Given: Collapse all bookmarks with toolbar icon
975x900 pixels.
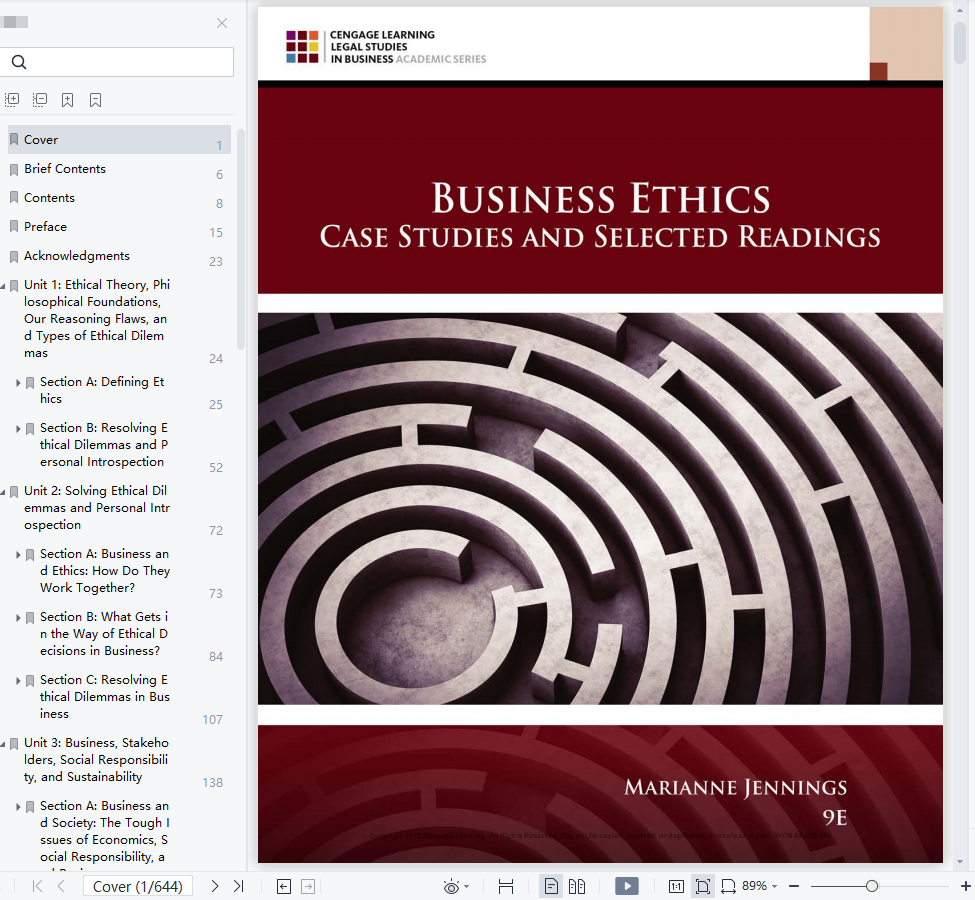Looking at the screenshot, I should coord(40,100).
